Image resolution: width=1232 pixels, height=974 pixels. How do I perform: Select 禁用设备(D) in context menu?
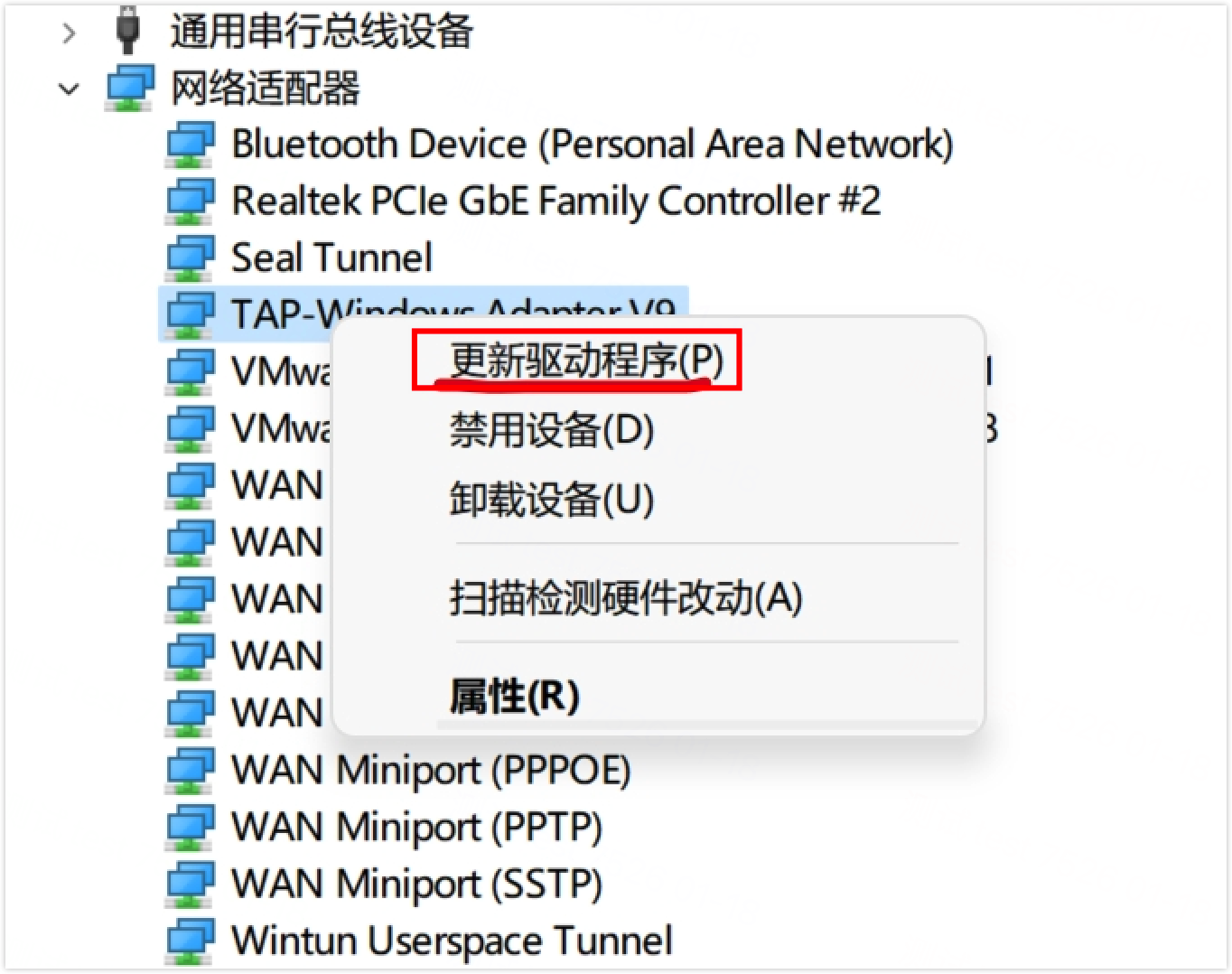point(552,430)
